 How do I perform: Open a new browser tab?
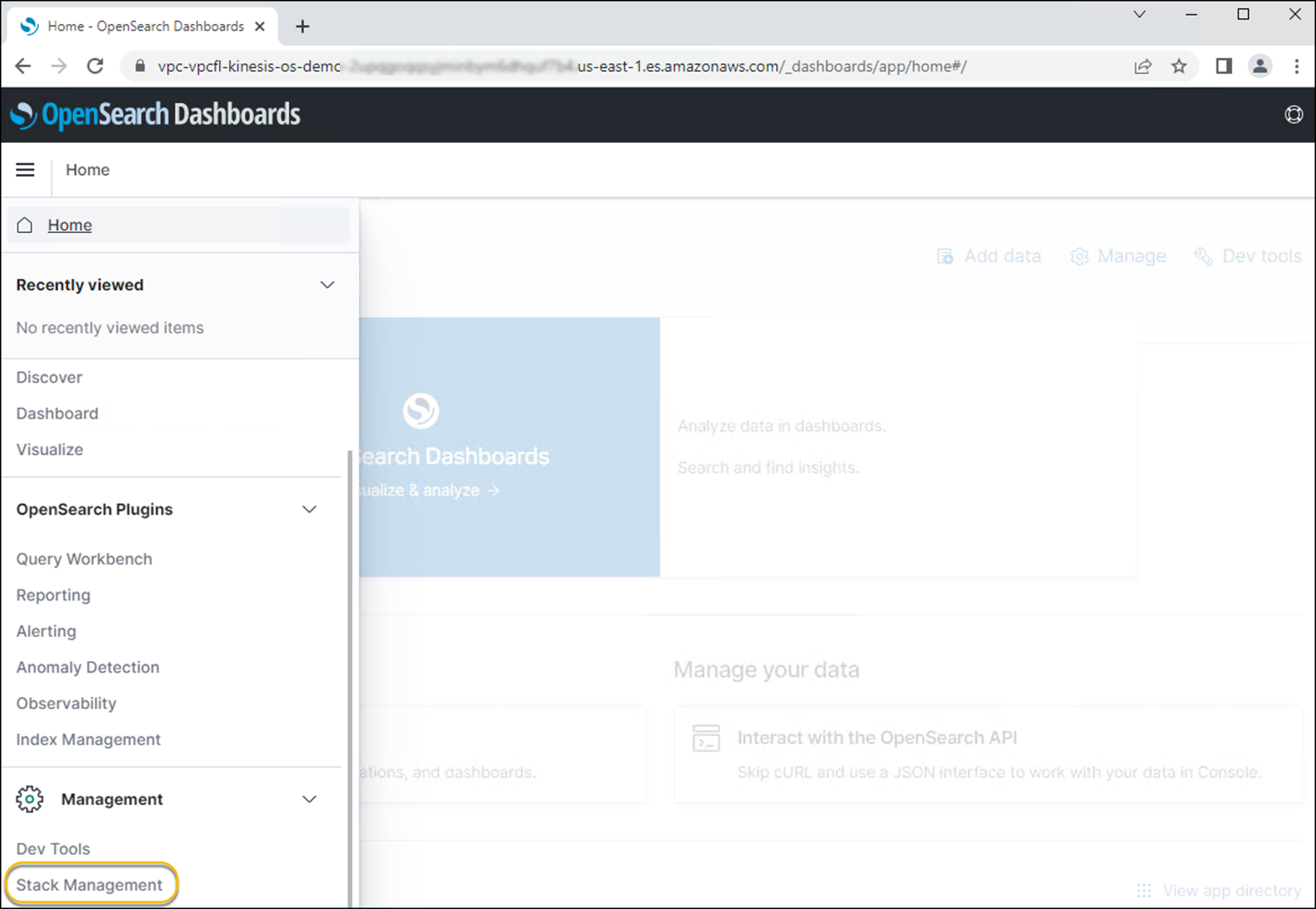[x=302, y=27]
